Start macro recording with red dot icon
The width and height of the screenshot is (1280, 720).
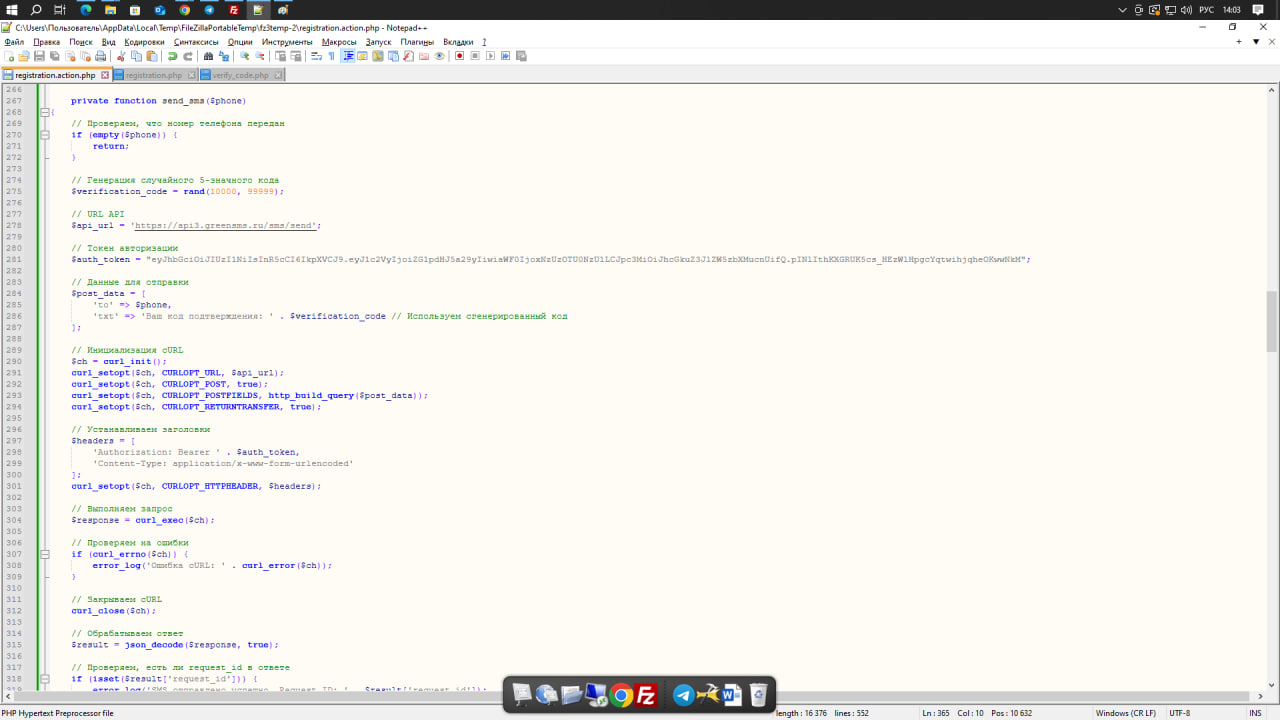[x=460, y=56]
